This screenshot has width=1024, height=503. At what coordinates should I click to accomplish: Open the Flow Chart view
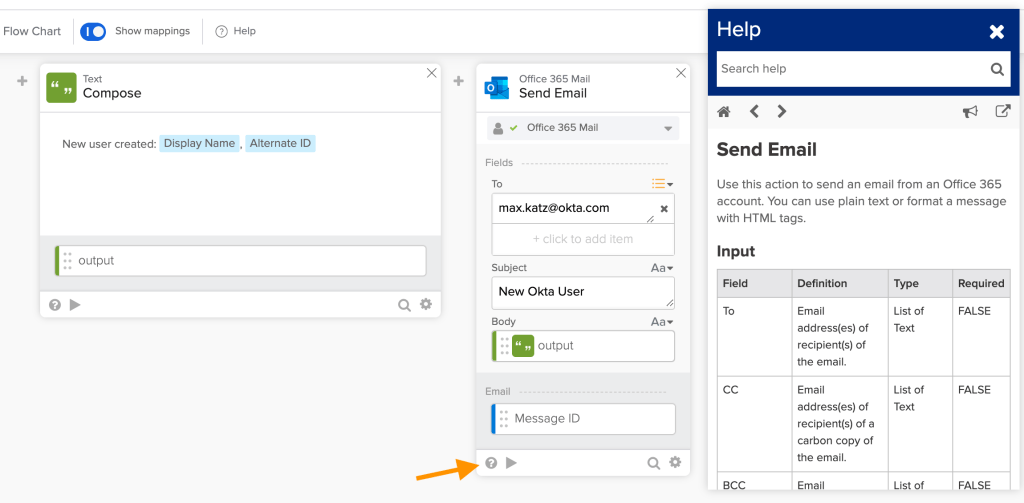tap(31, 31)
